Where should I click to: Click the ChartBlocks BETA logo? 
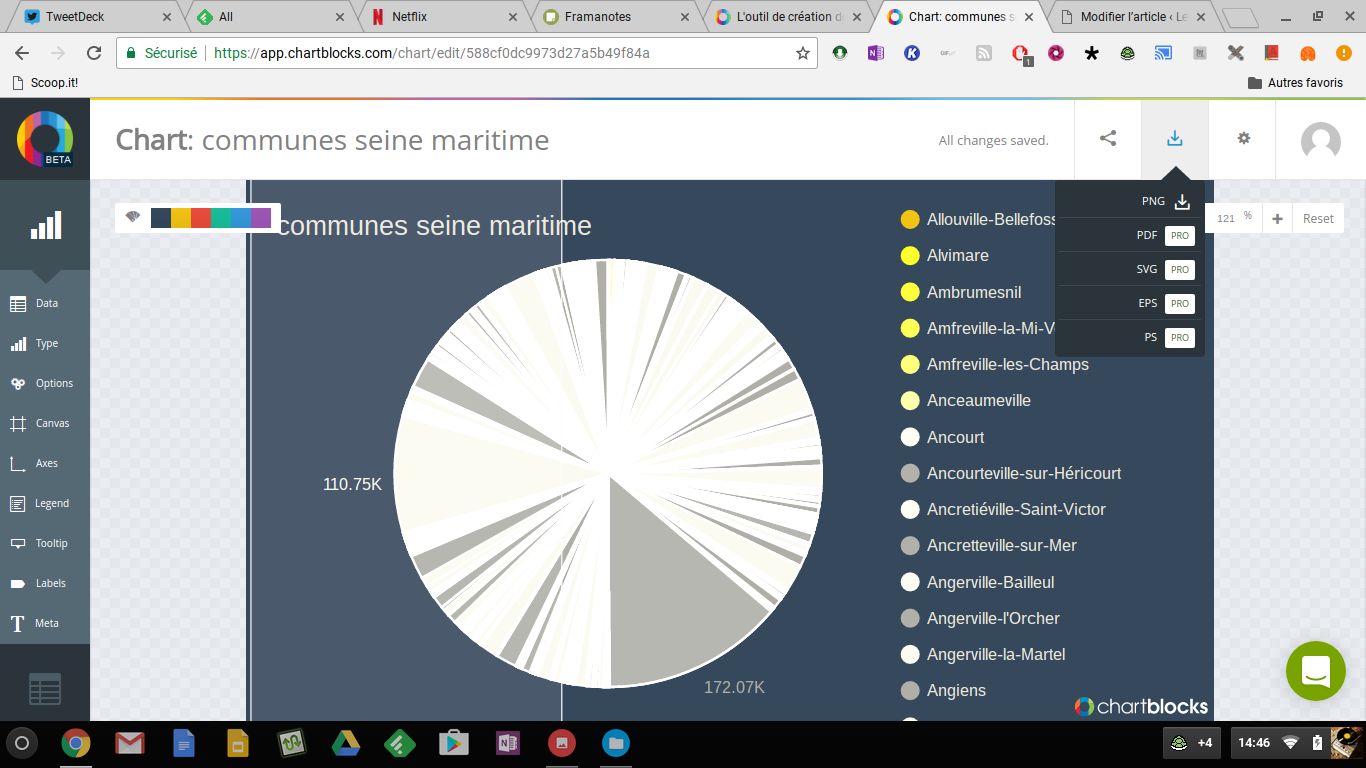pyautogui.click(x=45, y=139)
